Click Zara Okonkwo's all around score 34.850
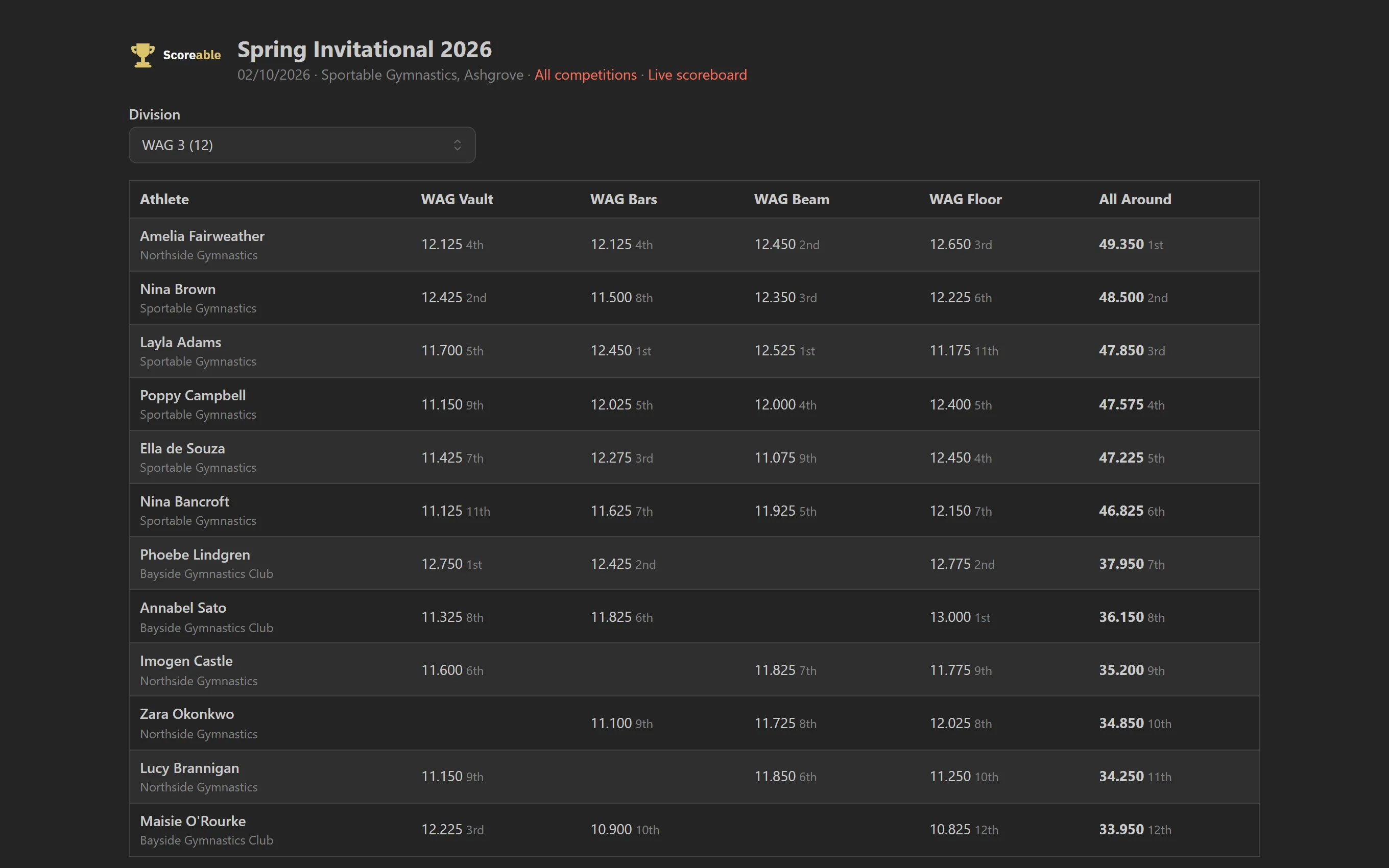Screen dimensions: 1389x868 [1121, 724]
